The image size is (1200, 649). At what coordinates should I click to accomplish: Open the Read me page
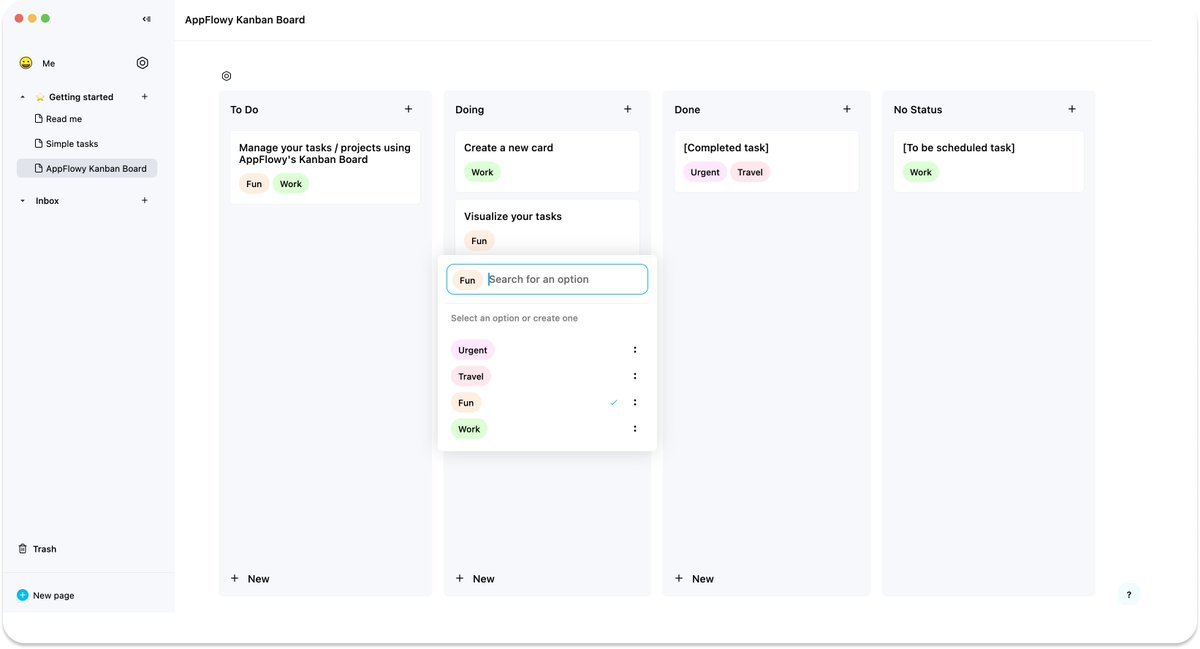[x=63, y=119]
